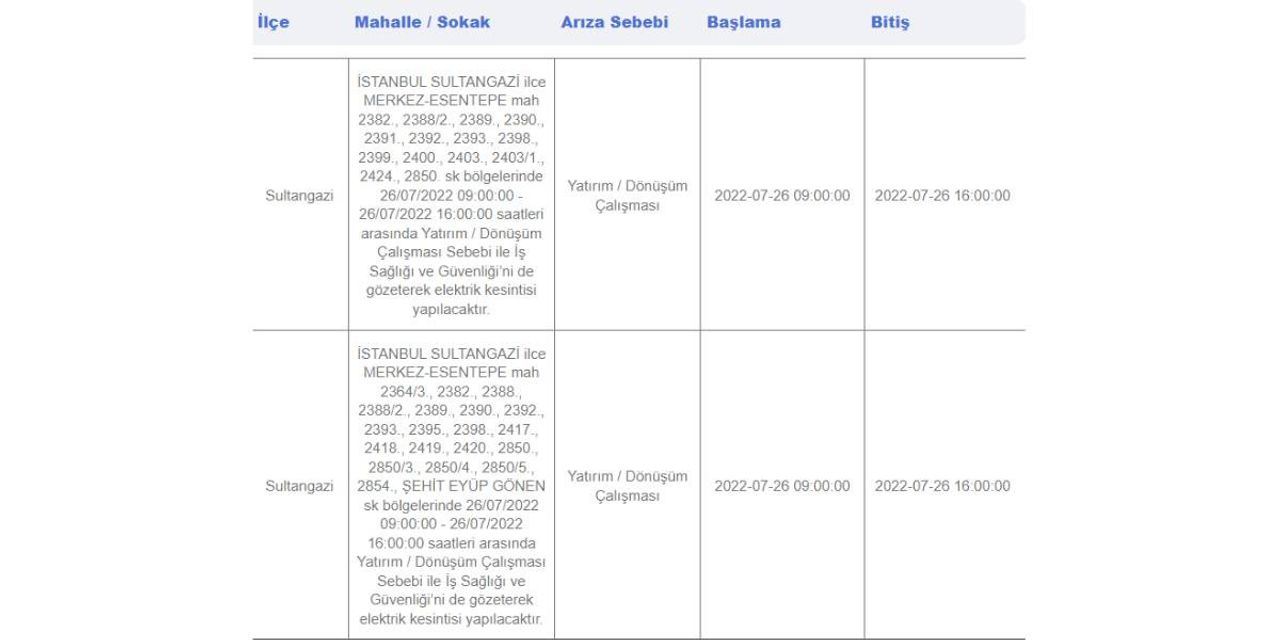Click the İlçe column header
1280x640 pixels.
273,22
